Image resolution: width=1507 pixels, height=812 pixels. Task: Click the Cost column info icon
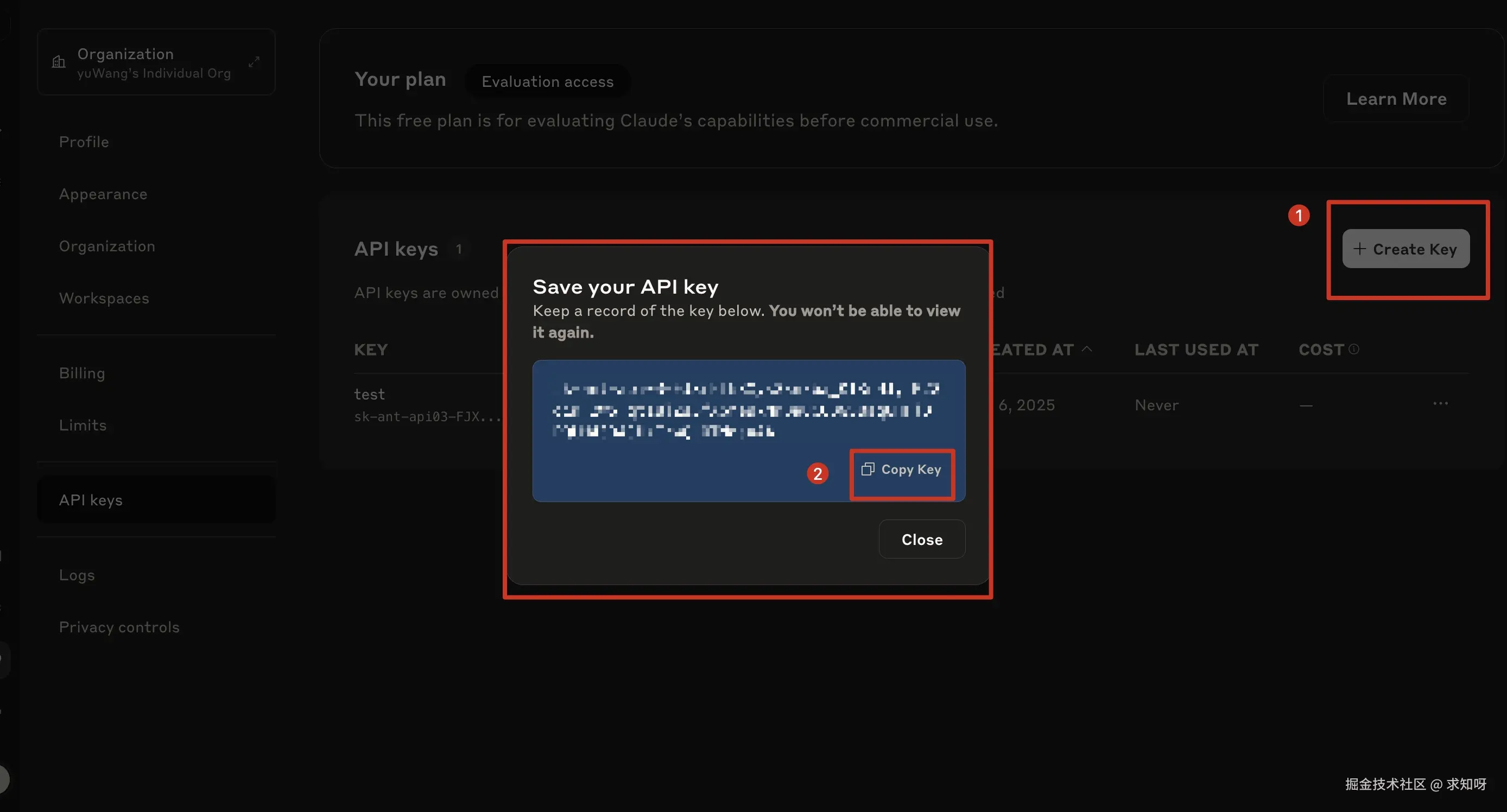click(x=1354, y=349)
